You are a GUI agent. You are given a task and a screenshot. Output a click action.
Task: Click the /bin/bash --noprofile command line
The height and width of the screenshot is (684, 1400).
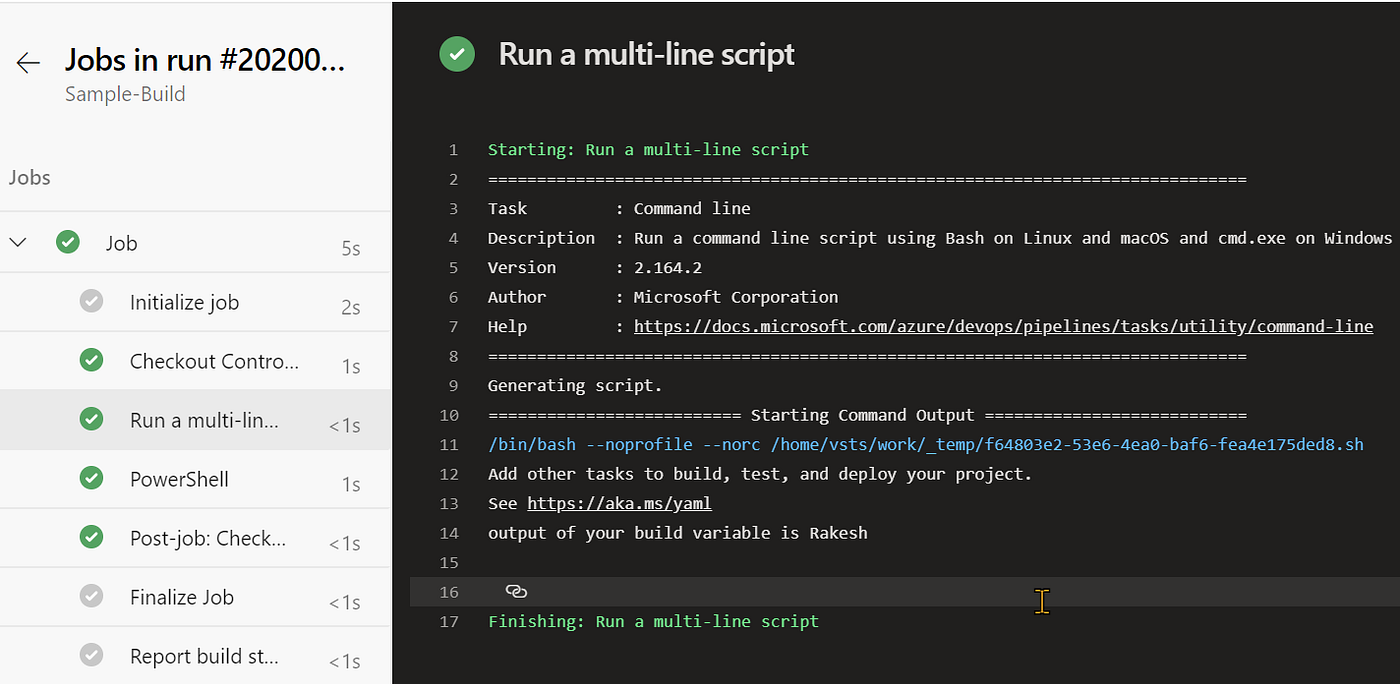point(926,445)
